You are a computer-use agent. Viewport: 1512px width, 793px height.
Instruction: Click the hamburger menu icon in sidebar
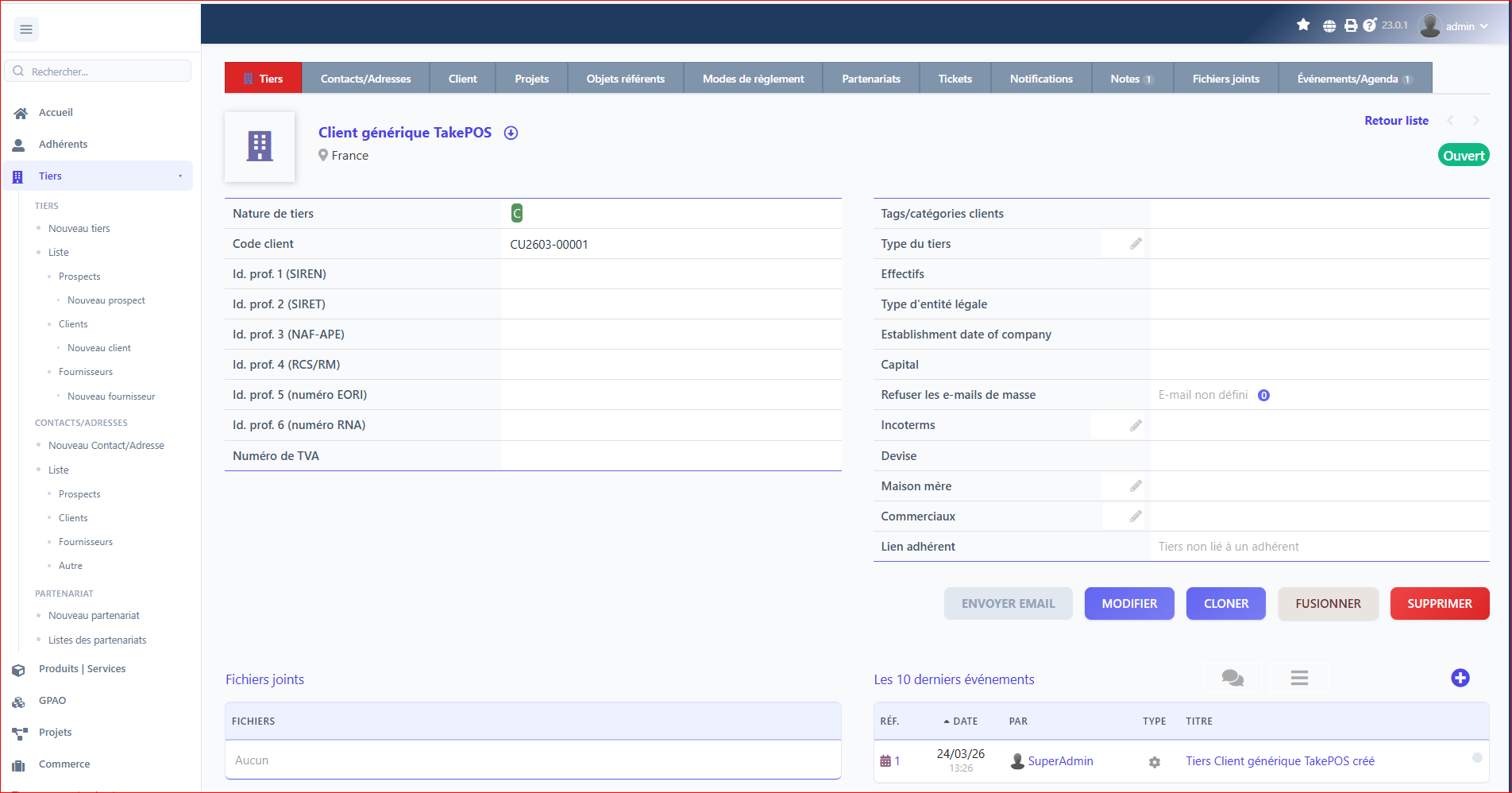tap(26, 29)
